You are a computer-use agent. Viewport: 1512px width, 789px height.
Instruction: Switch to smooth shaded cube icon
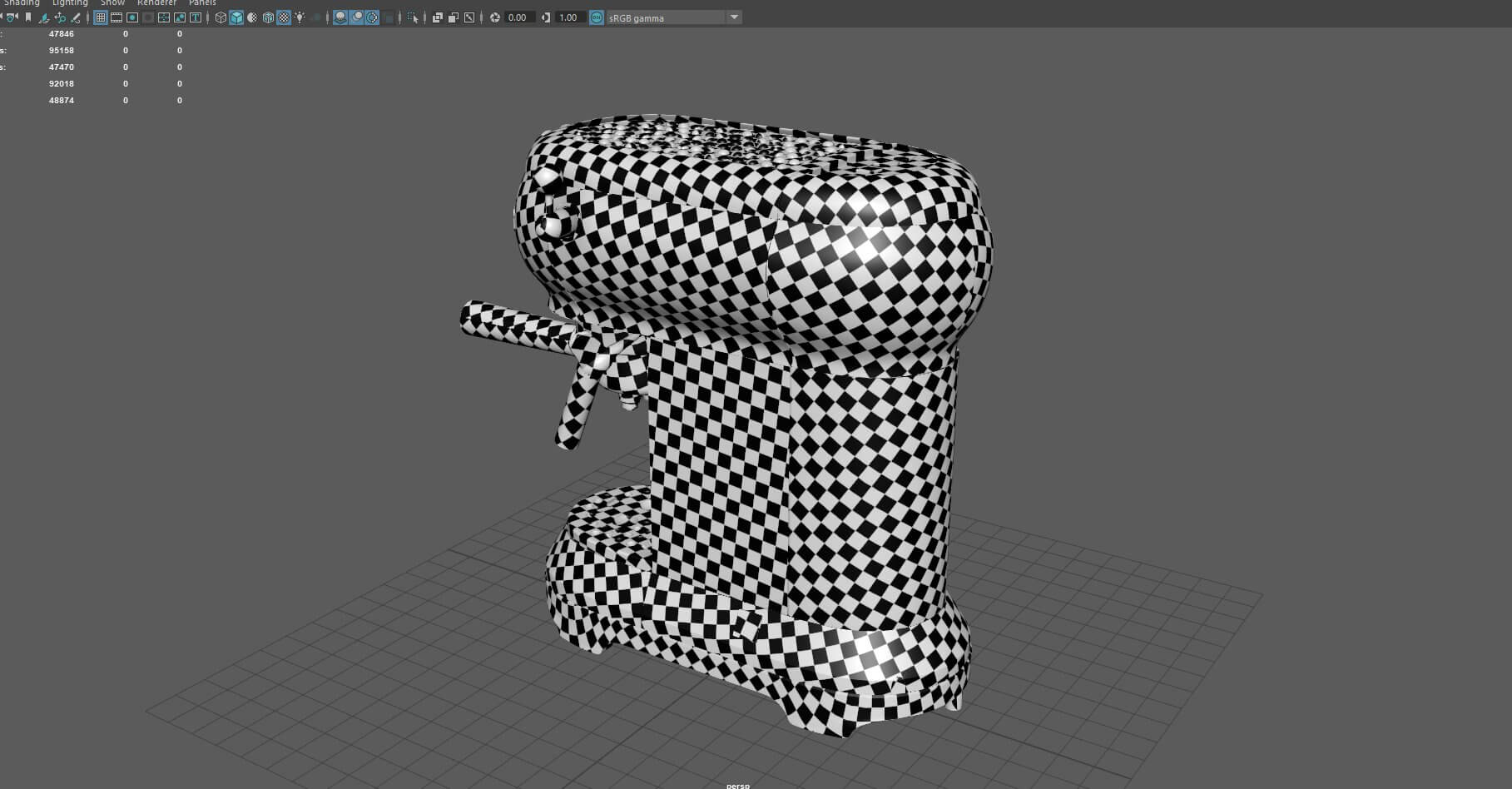pyautogui.click(x=236, y=17)
